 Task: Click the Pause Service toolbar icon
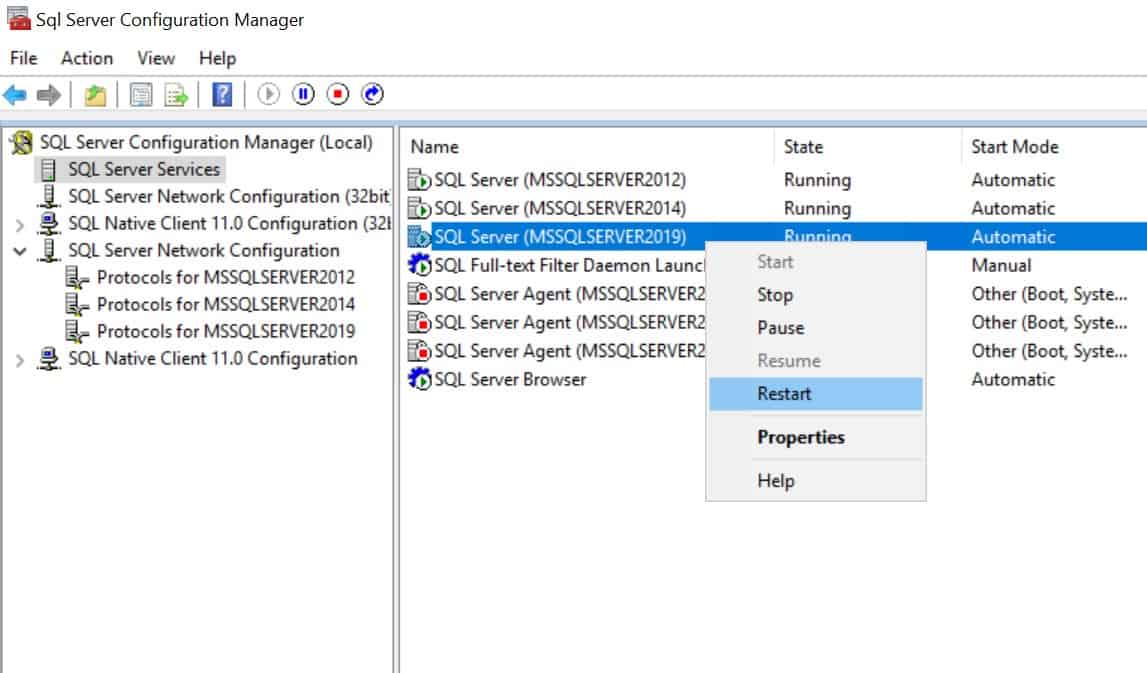[303, 94]
